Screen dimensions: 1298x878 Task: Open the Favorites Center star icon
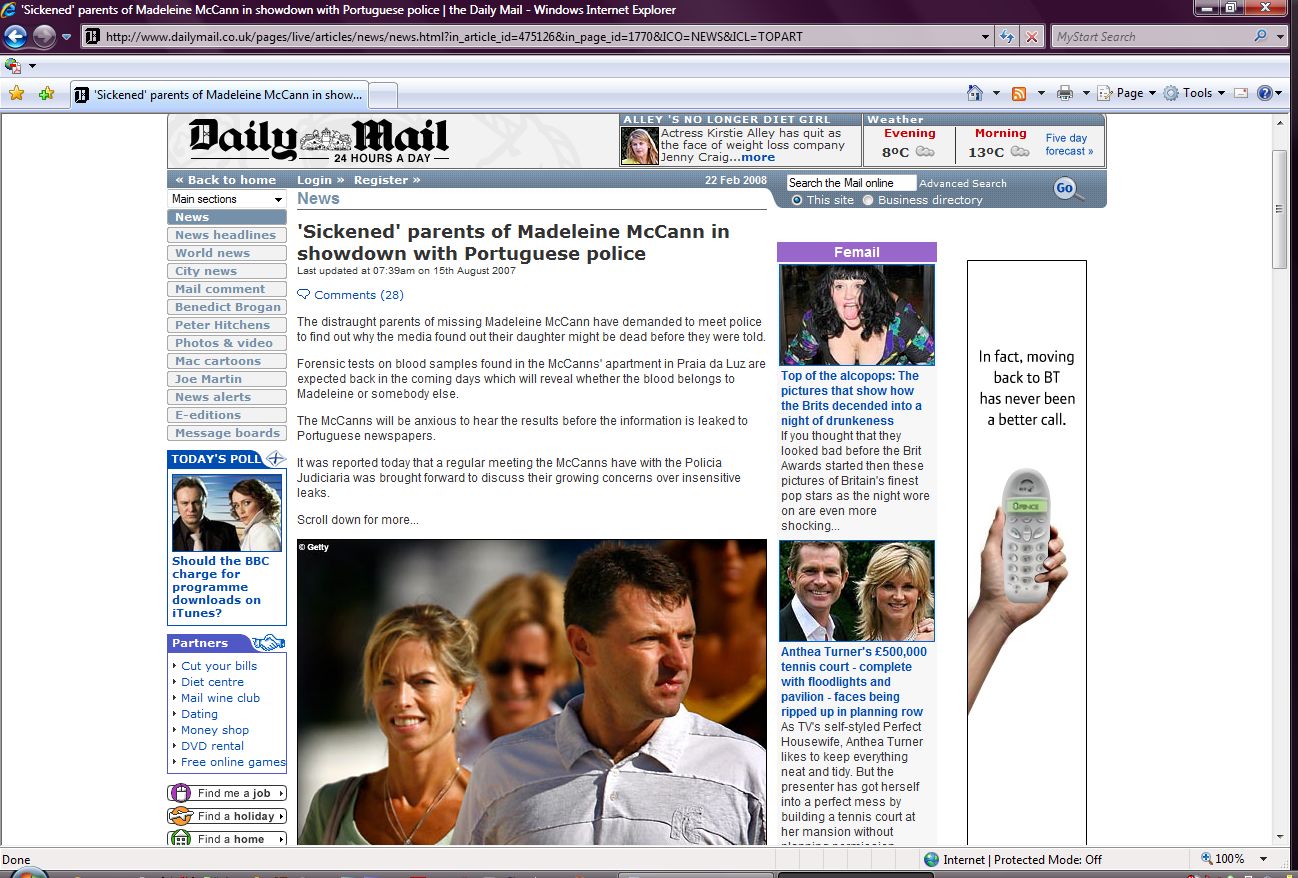(16, 94)
